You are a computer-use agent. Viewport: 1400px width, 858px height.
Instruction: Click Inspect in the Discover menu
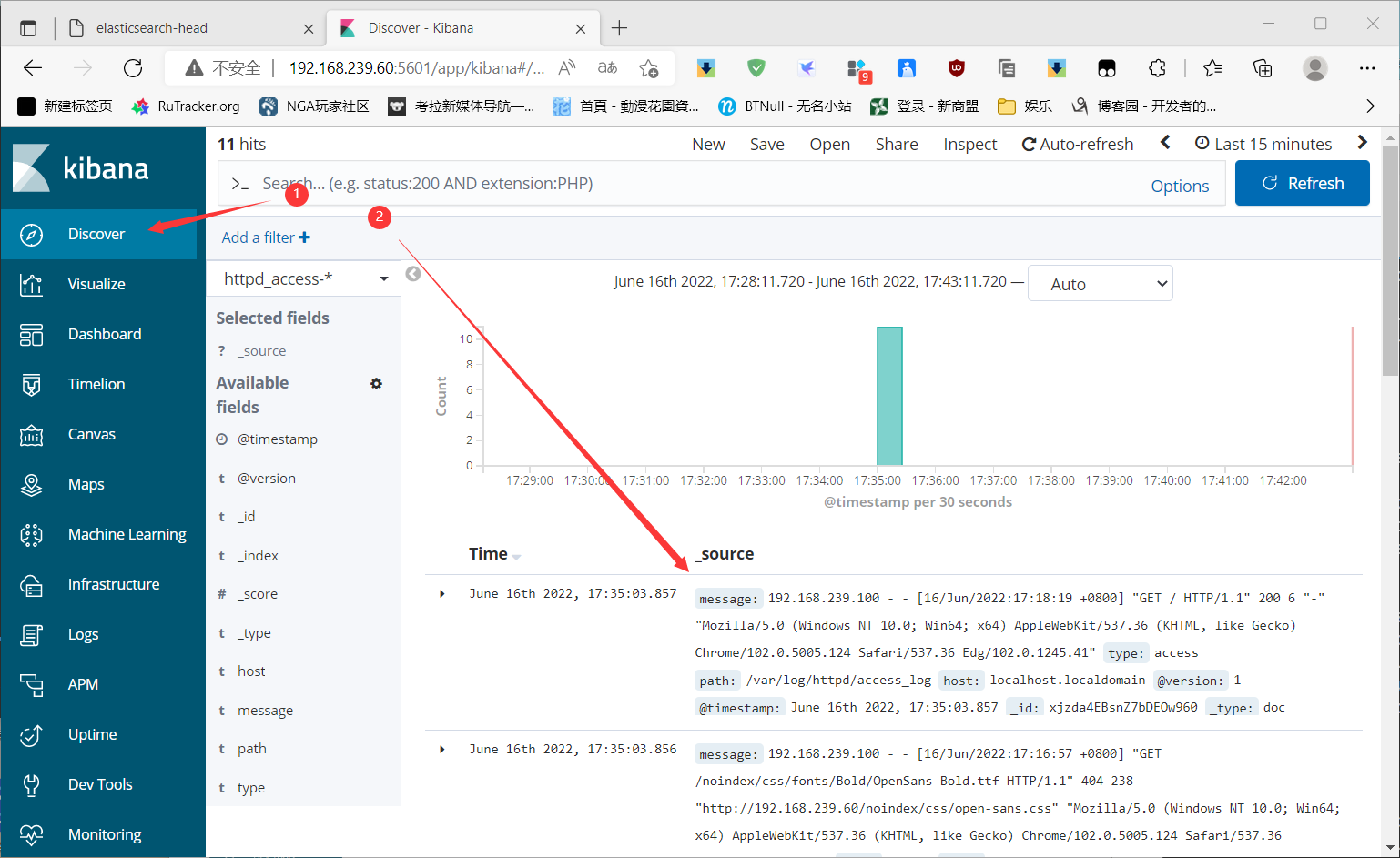(x=970, y=144)
